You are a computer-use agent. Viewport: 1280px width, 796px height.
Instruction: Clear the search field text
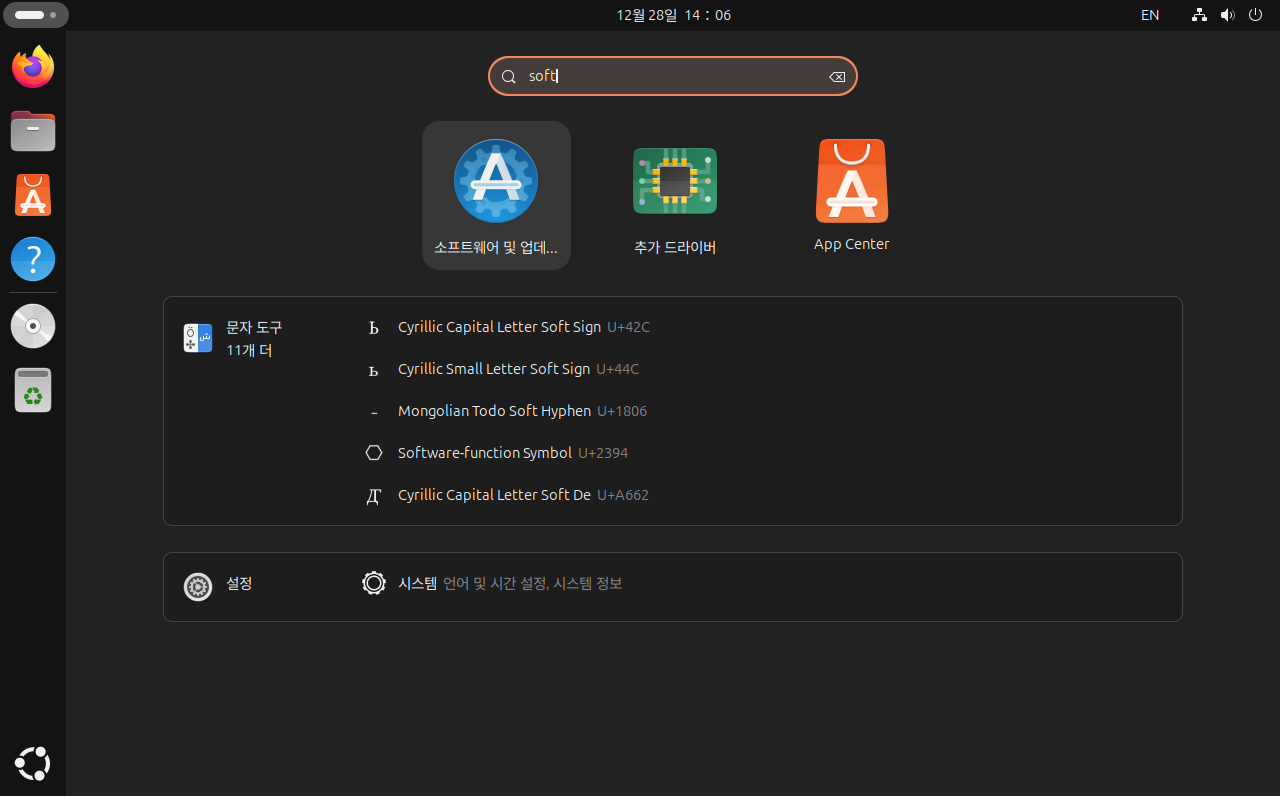(x=837, y=77)
